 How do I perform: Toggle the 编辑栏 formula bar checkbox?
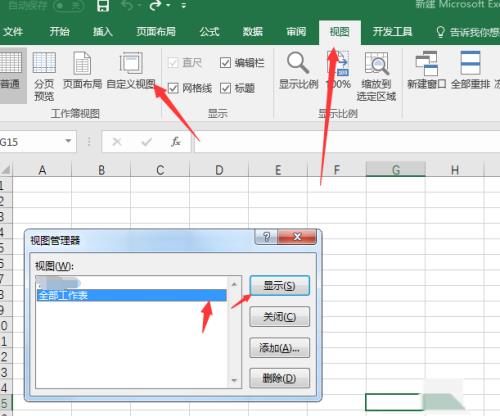225,63
